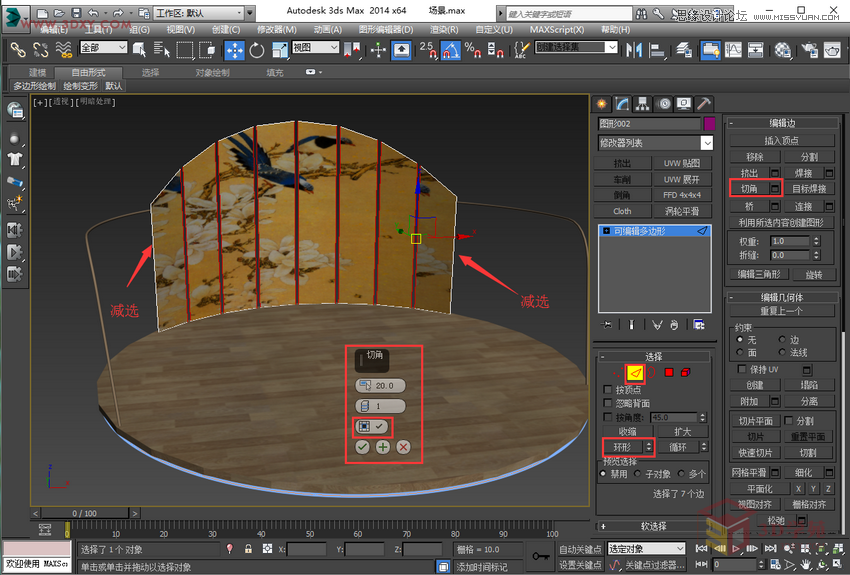Enable 按角度 checkbox
This screenshot has width=850, height=575.
pos(608,417)
